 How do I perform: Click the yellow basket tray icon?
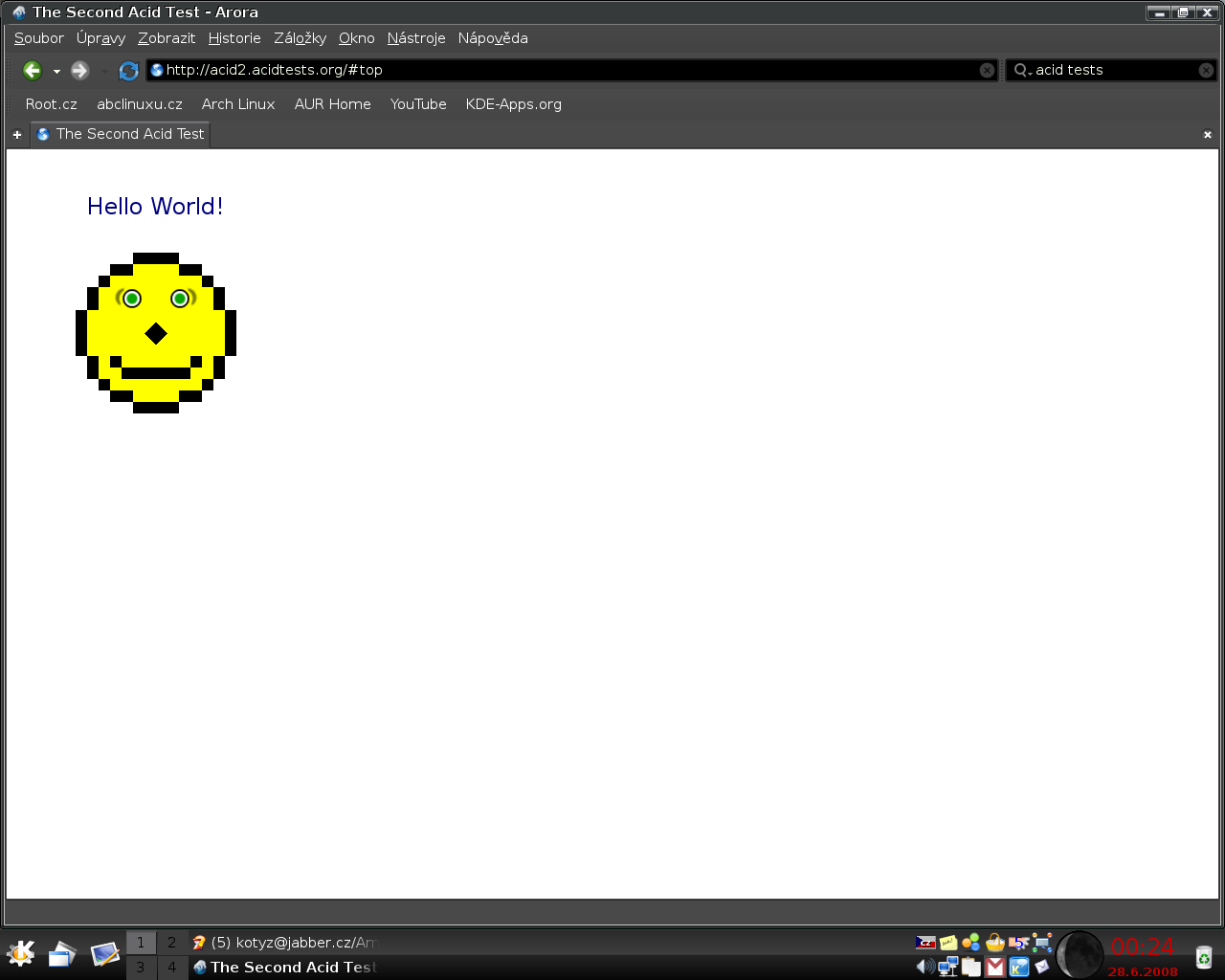click(x=995, y=943)
